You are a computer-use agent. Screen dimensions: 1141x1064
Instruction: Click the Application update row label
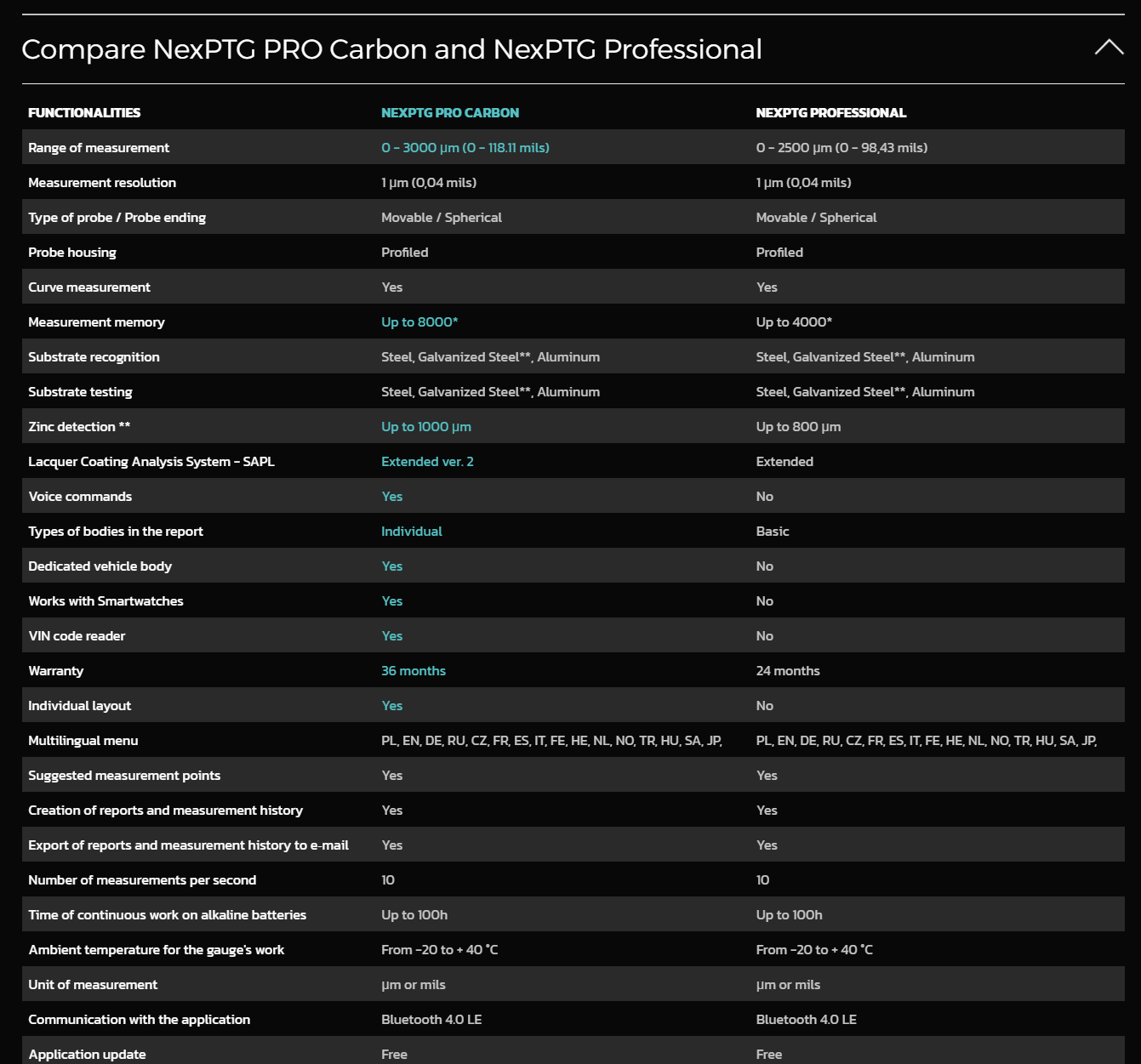[x=87, y=1055]
